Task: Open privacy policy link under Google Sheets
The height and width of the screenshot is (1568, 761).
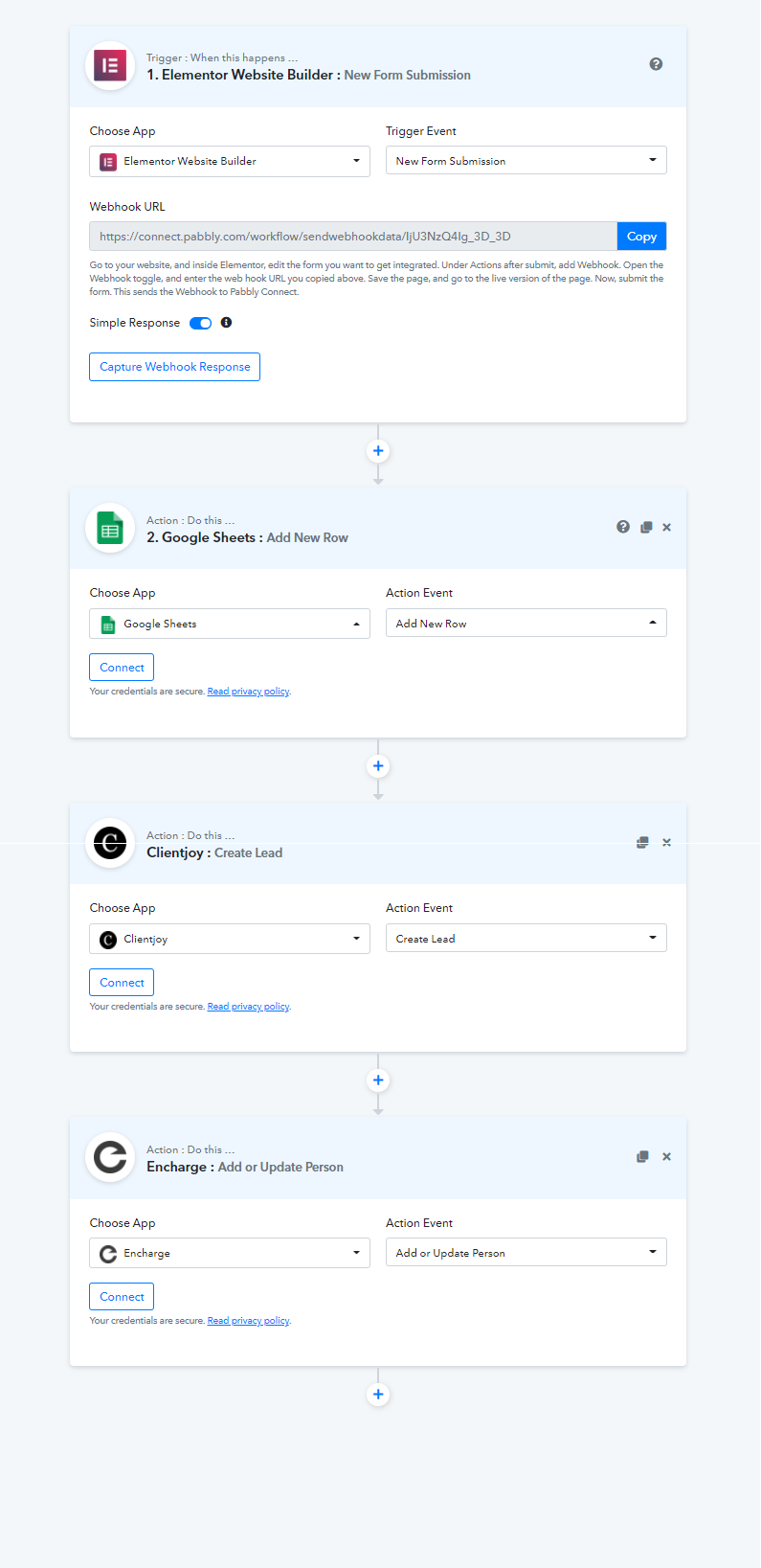Action: pos(248,692)
